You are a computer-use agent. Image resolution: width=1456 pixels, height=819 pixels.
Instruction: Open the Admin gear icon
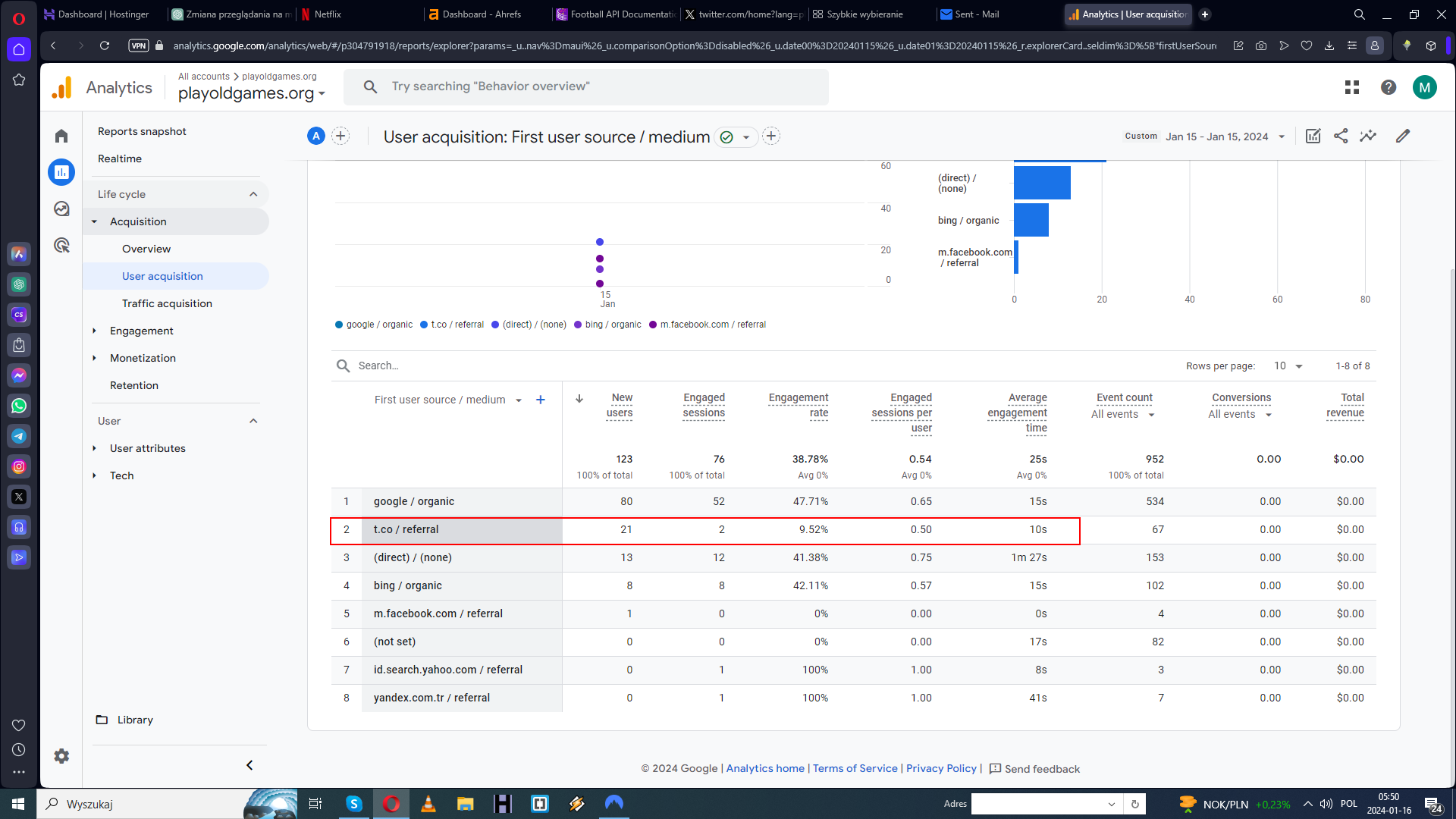(61, 756)
